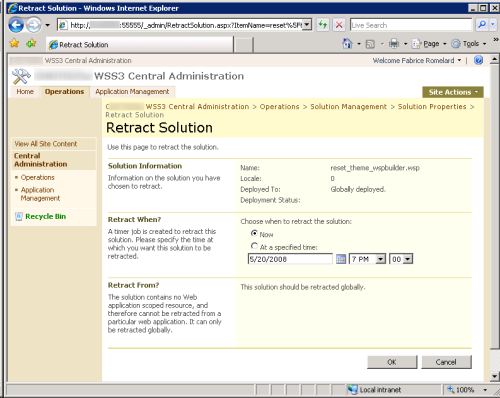Image resolution: width=500 pixels, height=398 pixels.
Task: Click the page scrollbar down arrow
Action: click(x=495, y=377)
